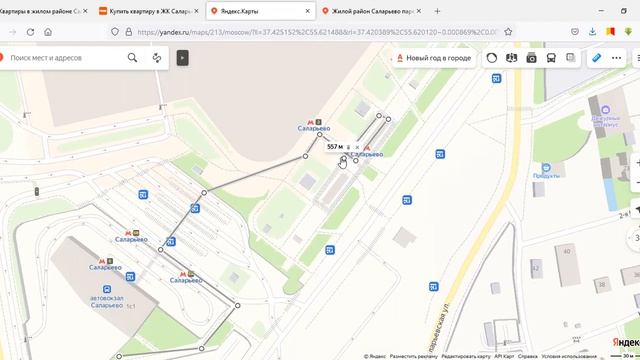Image resolution: width=640 pixels, height=360 pixels.
Task: Toggle the blue ruler measurement tool
Action: [x=596, y=58]
